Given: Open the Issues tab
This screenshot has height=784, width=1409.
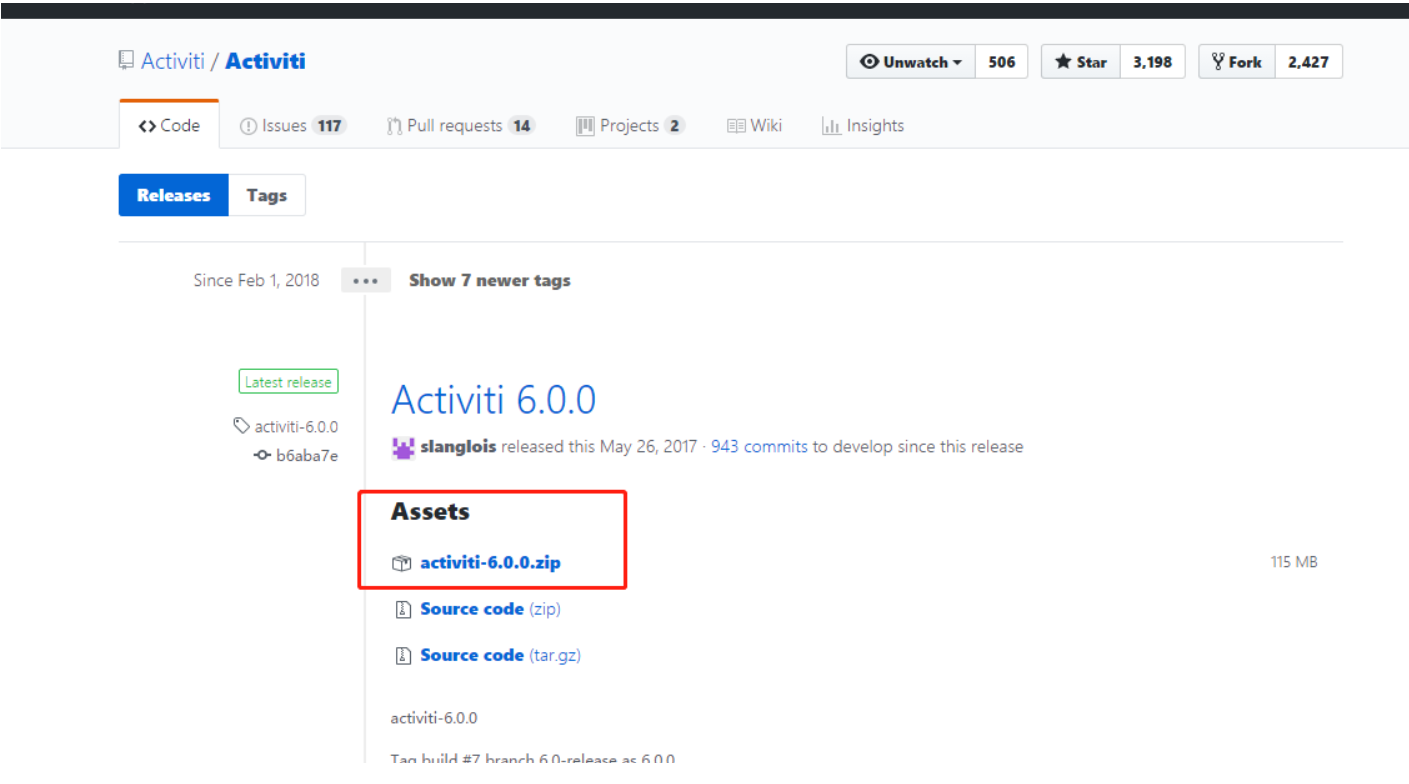Looking at the screenshot, I should point(293,126).
